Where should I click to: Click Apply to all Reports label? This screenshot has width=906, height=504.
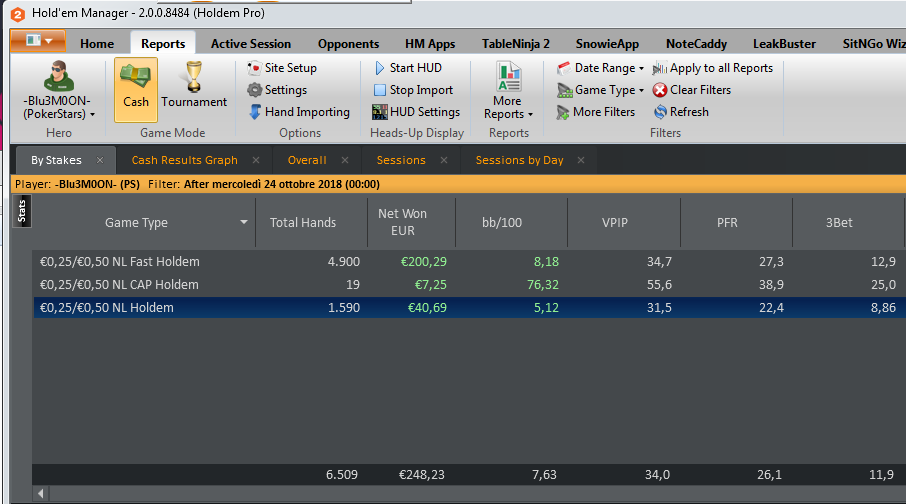click(721, 68)
